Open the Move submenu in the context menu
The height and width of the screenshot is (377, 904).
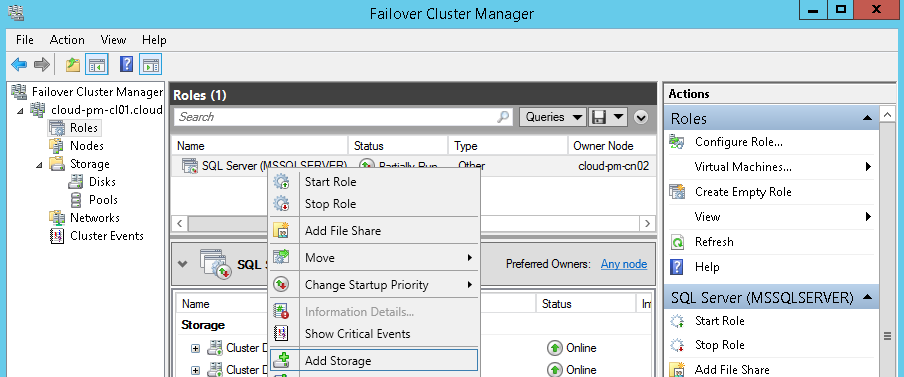pyautogui.click(x=374, y=258)
